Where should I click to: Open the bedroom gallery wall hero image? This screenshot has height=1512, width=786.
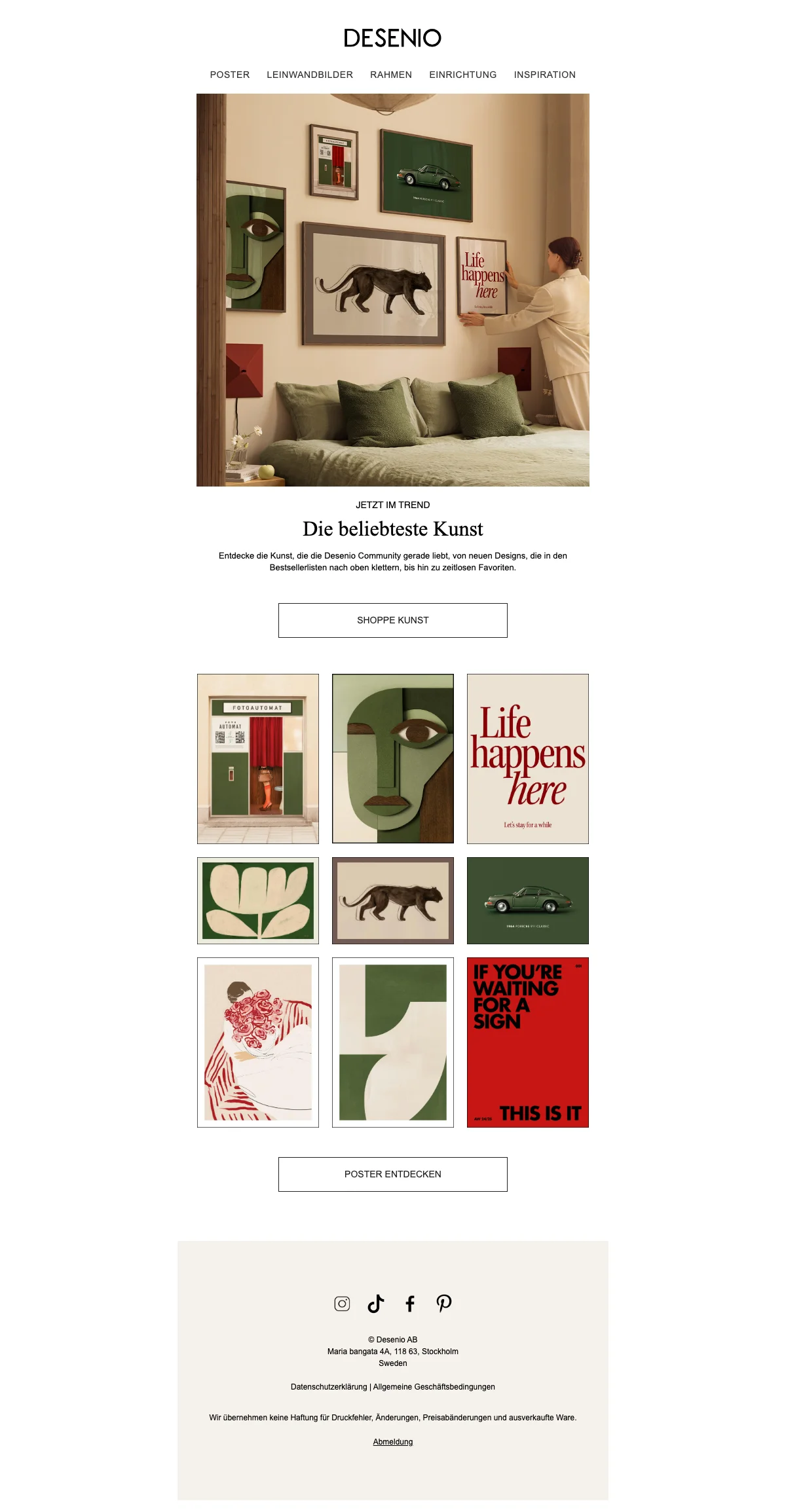tap(393, 290)
